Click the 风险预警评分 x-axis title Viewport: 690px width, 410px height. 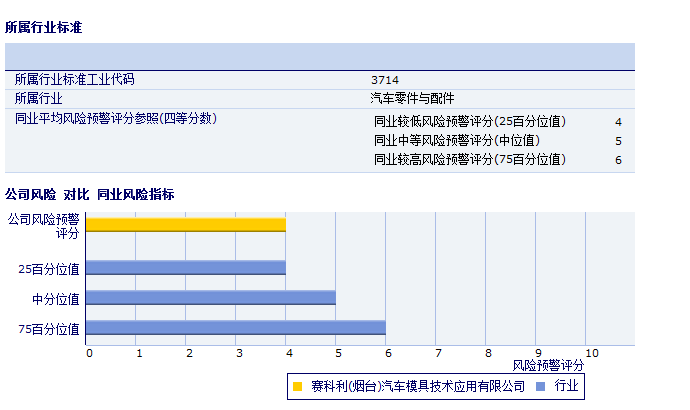[547, 366]
